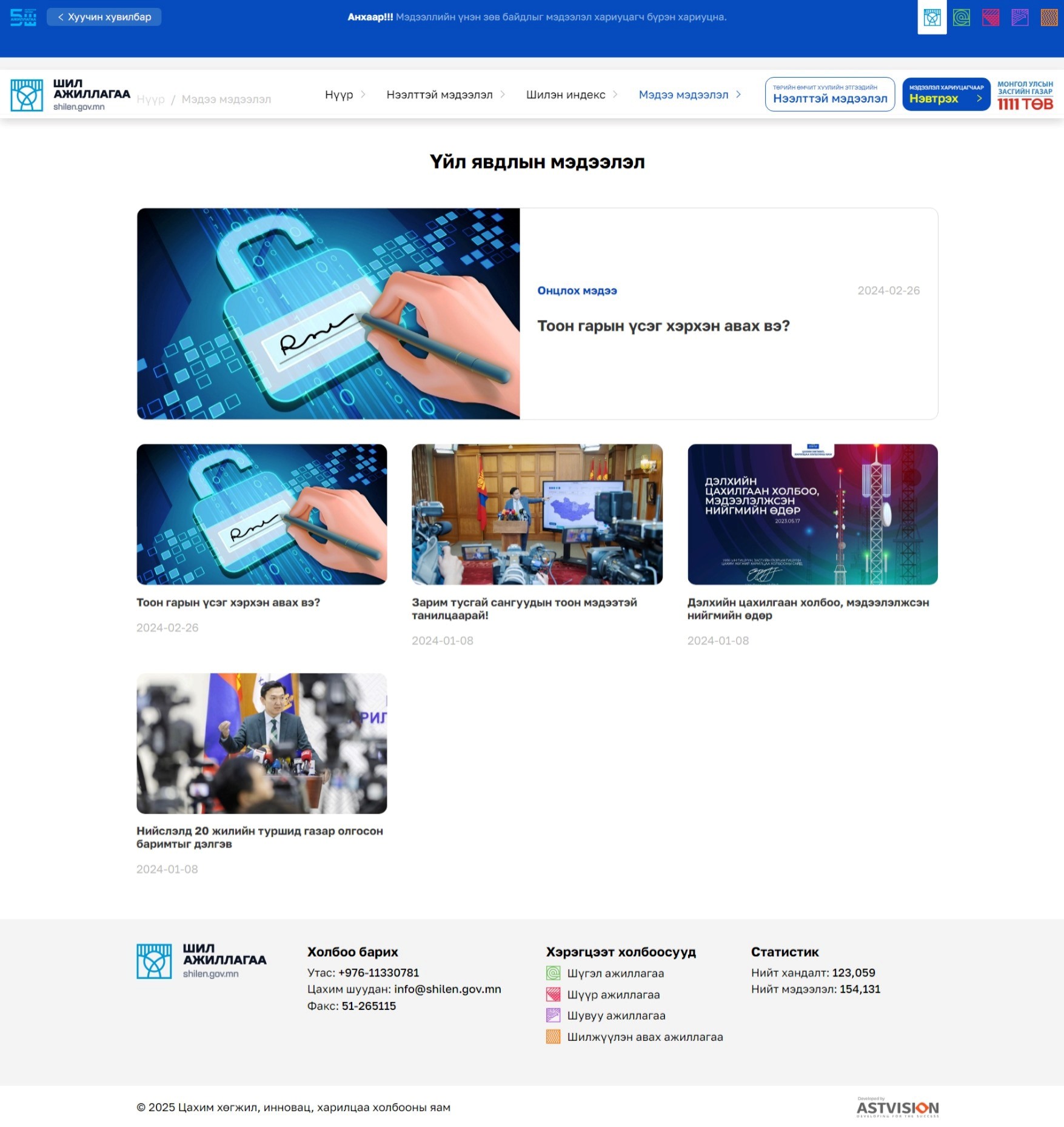Click the Шил Ажиллагаа logo in navigation header
This screenshot has width=1064, height=1127.
point(70,95)
